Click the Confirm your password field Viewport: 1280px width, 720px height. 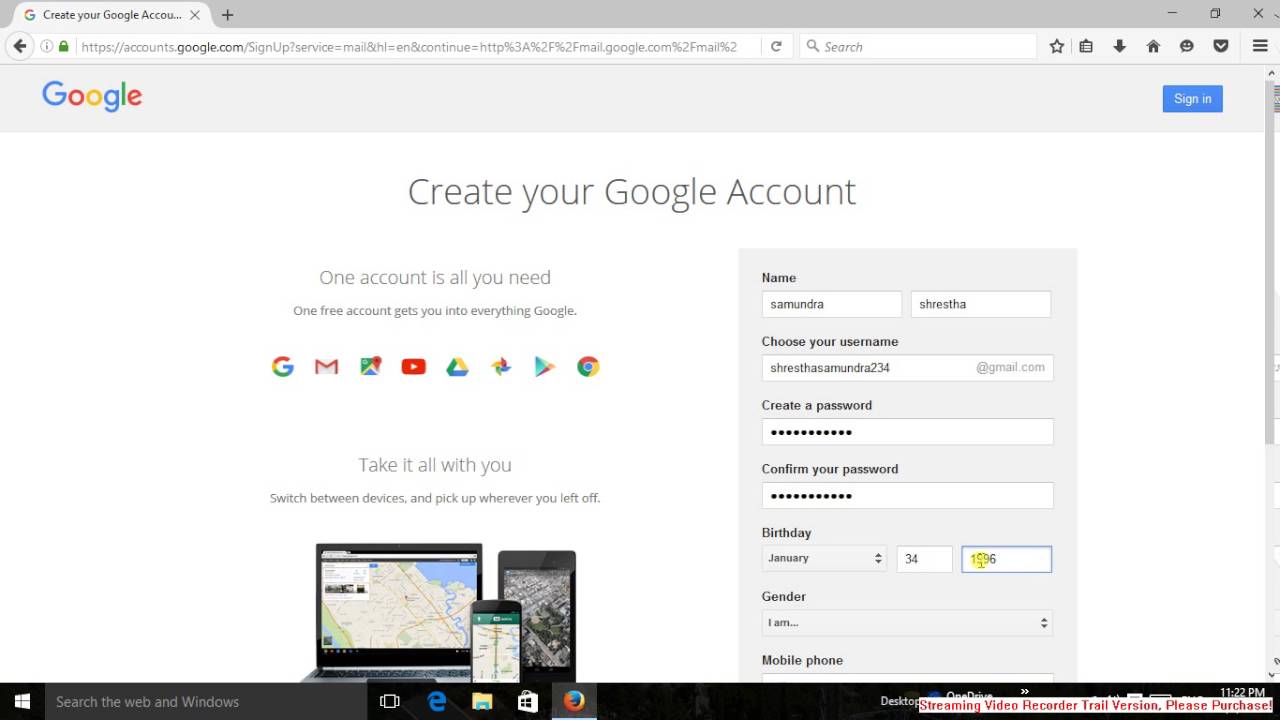[907, 496]
